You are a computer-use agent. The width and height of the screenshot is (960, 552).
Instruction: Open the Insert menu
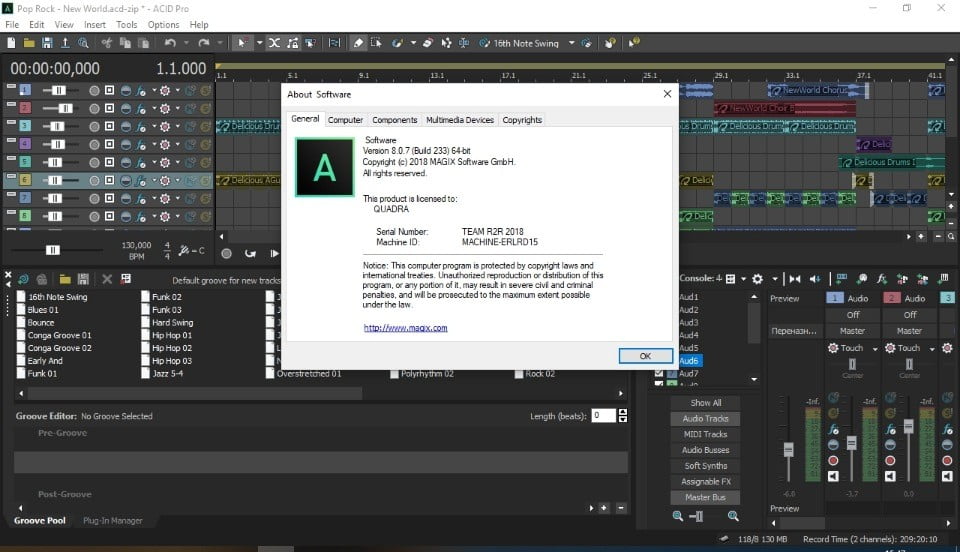(x=95, y=24)
